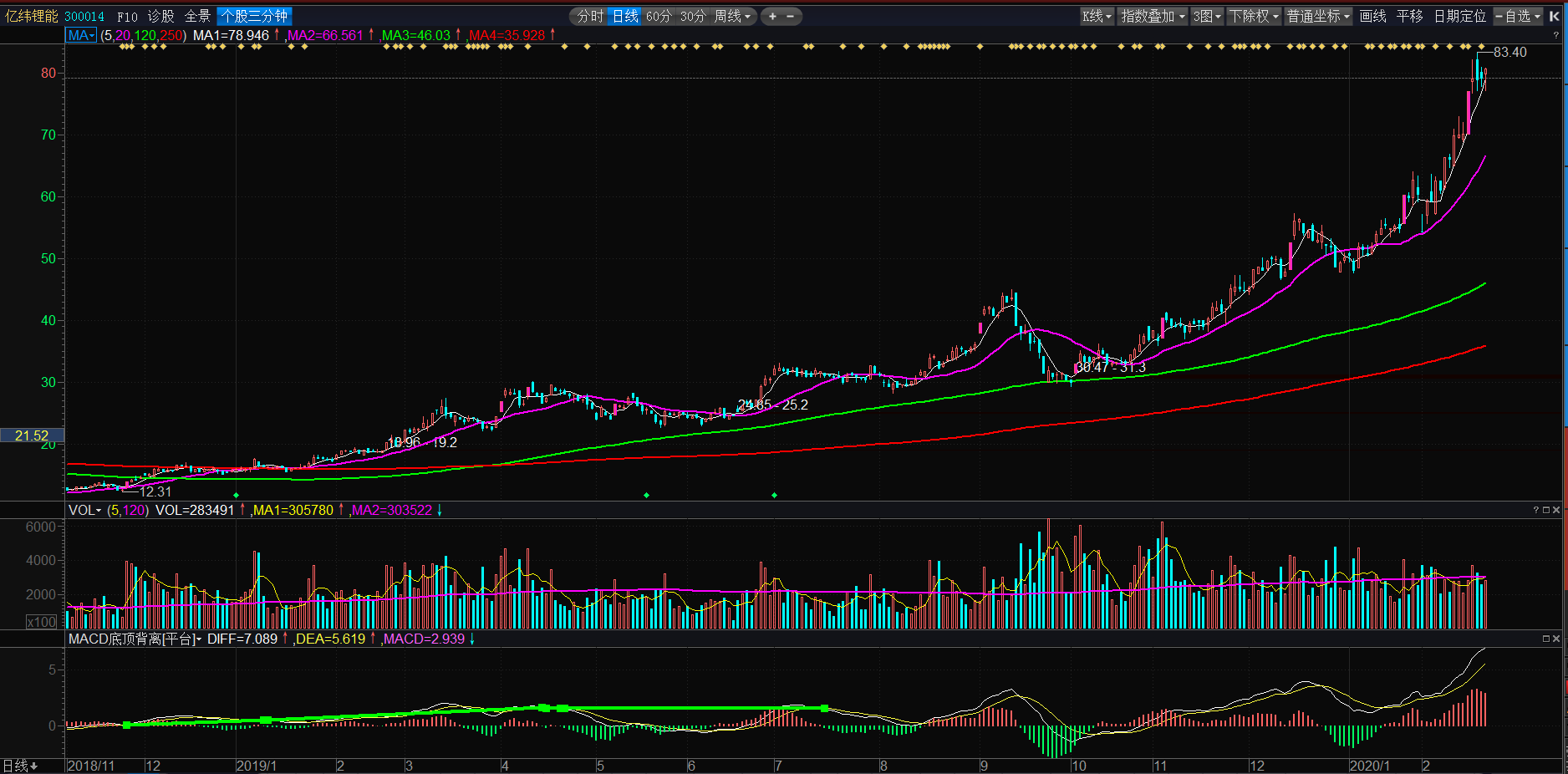Click volume MA1=305780 value
The width and height of the screenshot is (1568, 774).
(x=293, y=510)
